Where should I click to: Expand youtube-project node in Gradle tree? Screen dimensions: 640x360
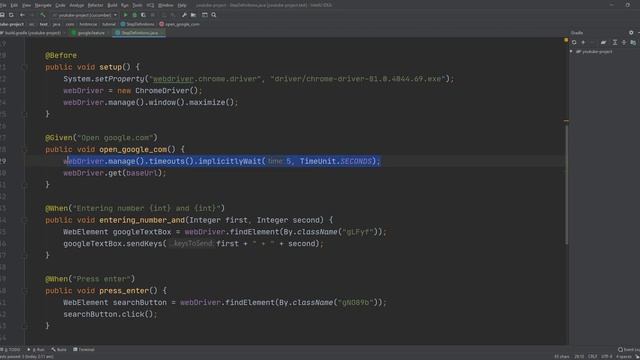tap(571, 52)
